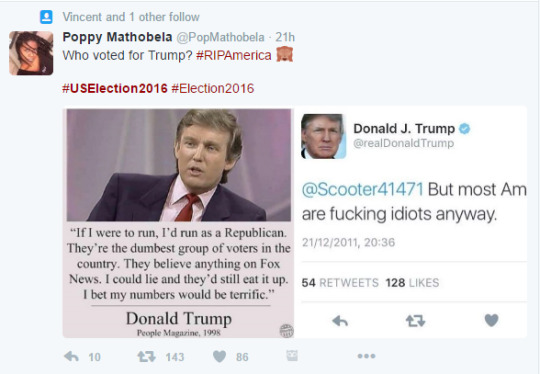
Task: Open the 21h tweet timestamp
Action: (285, 37)
